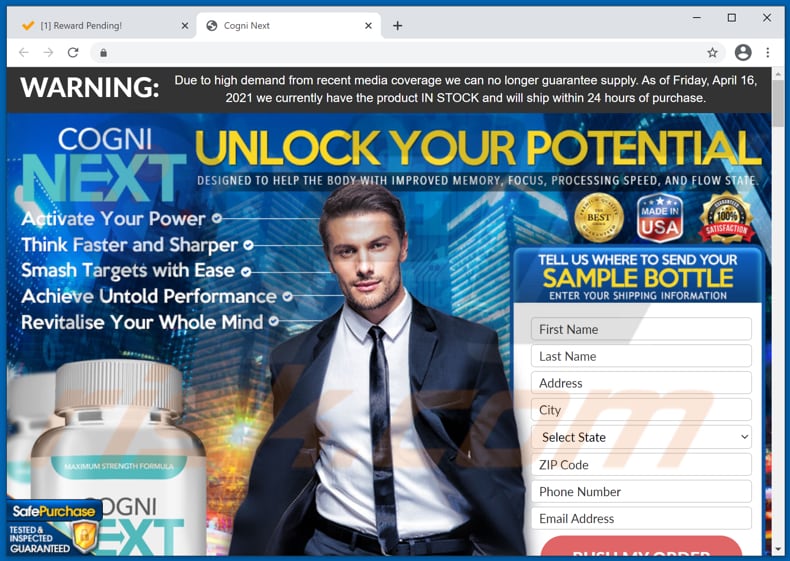Focus the First Name field

point(641,329)
